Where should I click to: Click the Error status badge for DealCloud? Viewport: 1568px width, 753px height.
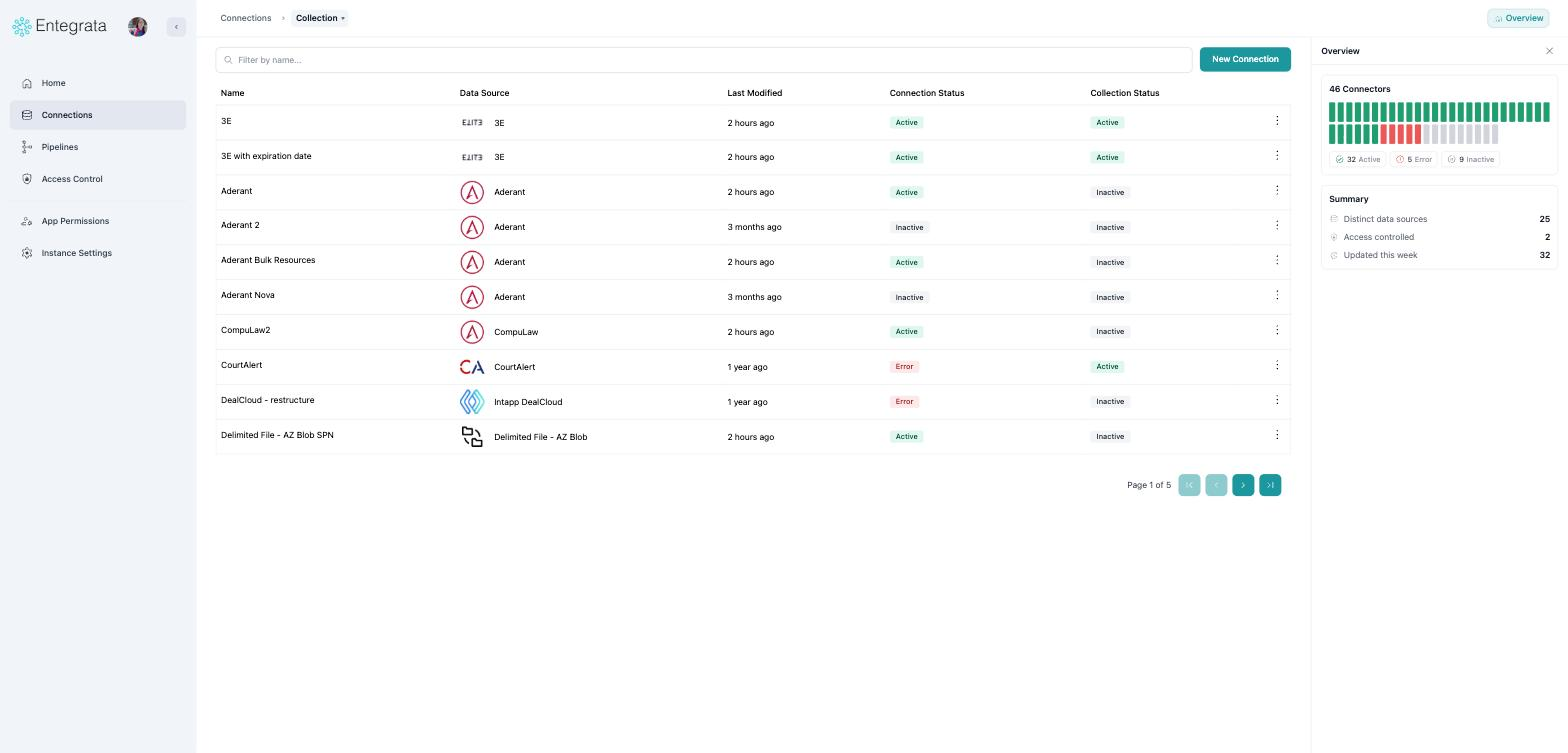coord(904,402)
